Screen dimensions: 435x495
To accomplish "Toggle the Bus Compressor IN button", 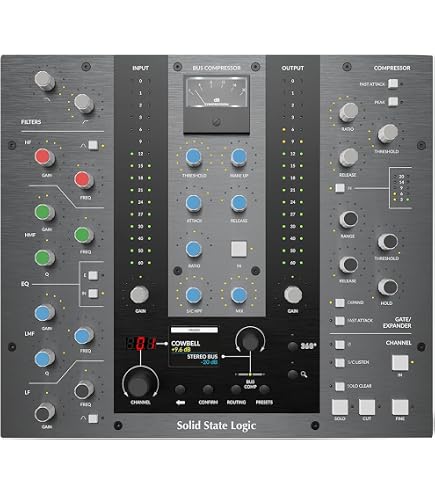I will 239,249.
